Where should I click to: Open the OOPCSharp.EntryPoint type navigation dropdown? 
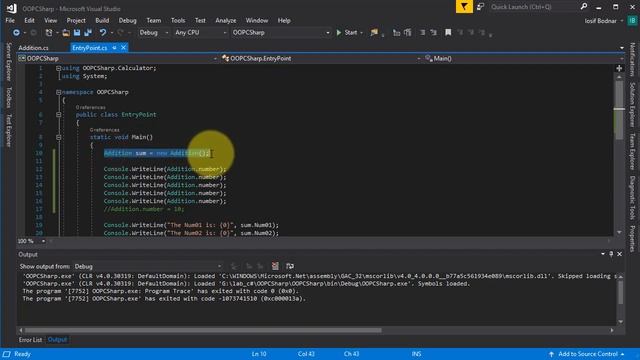point(321,58)
